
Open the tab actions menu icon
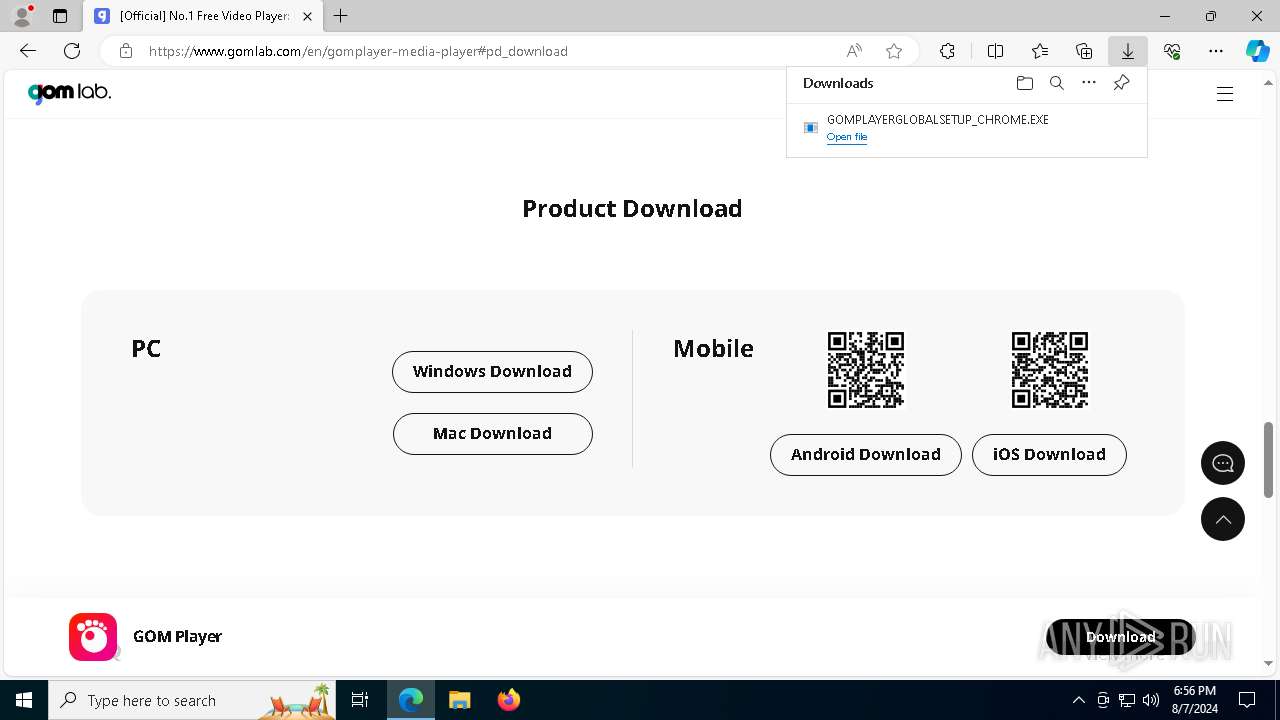coord(60,16)
